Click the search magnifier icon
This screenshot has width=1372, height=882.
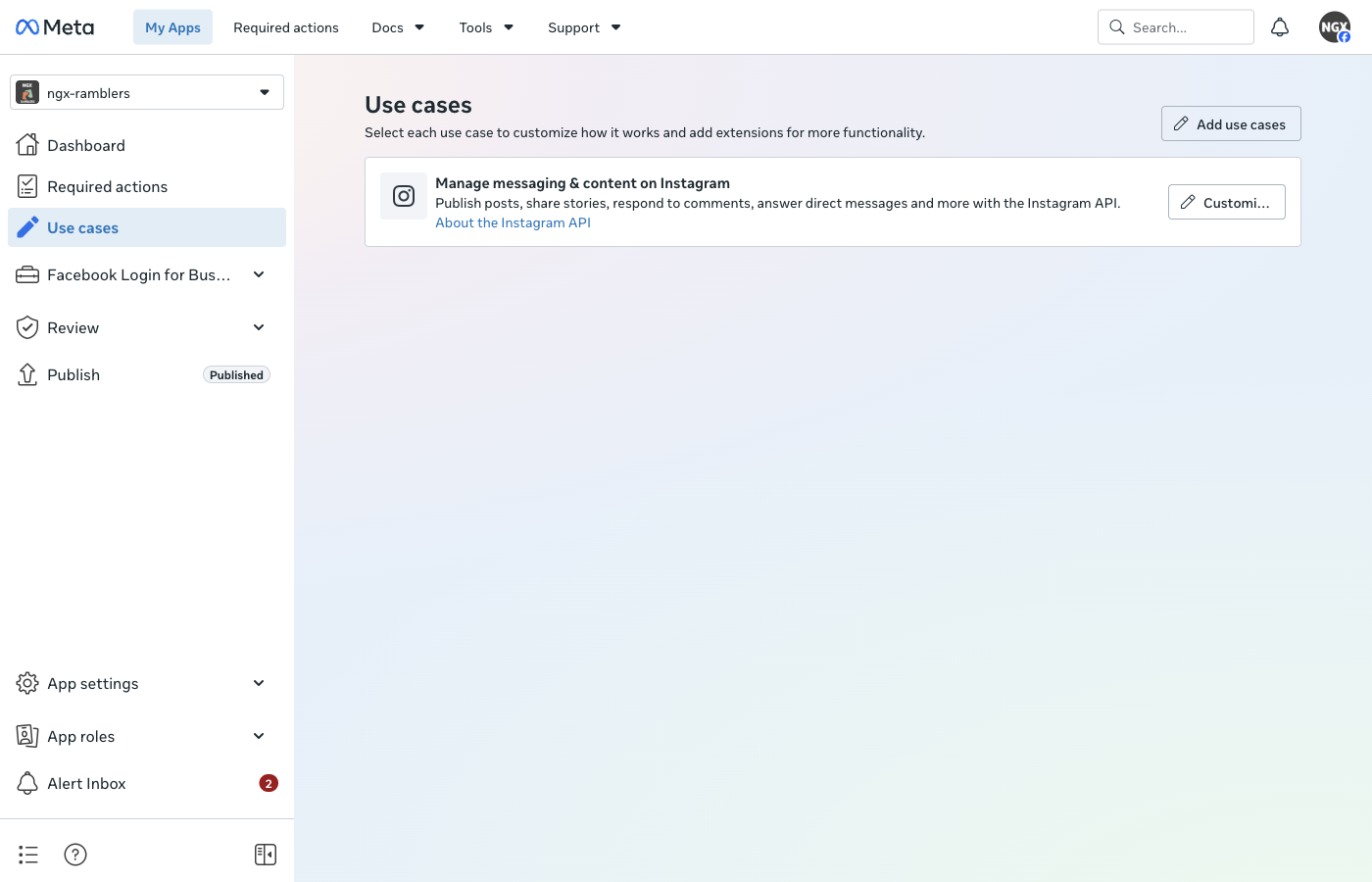(x=1116, y=27)
